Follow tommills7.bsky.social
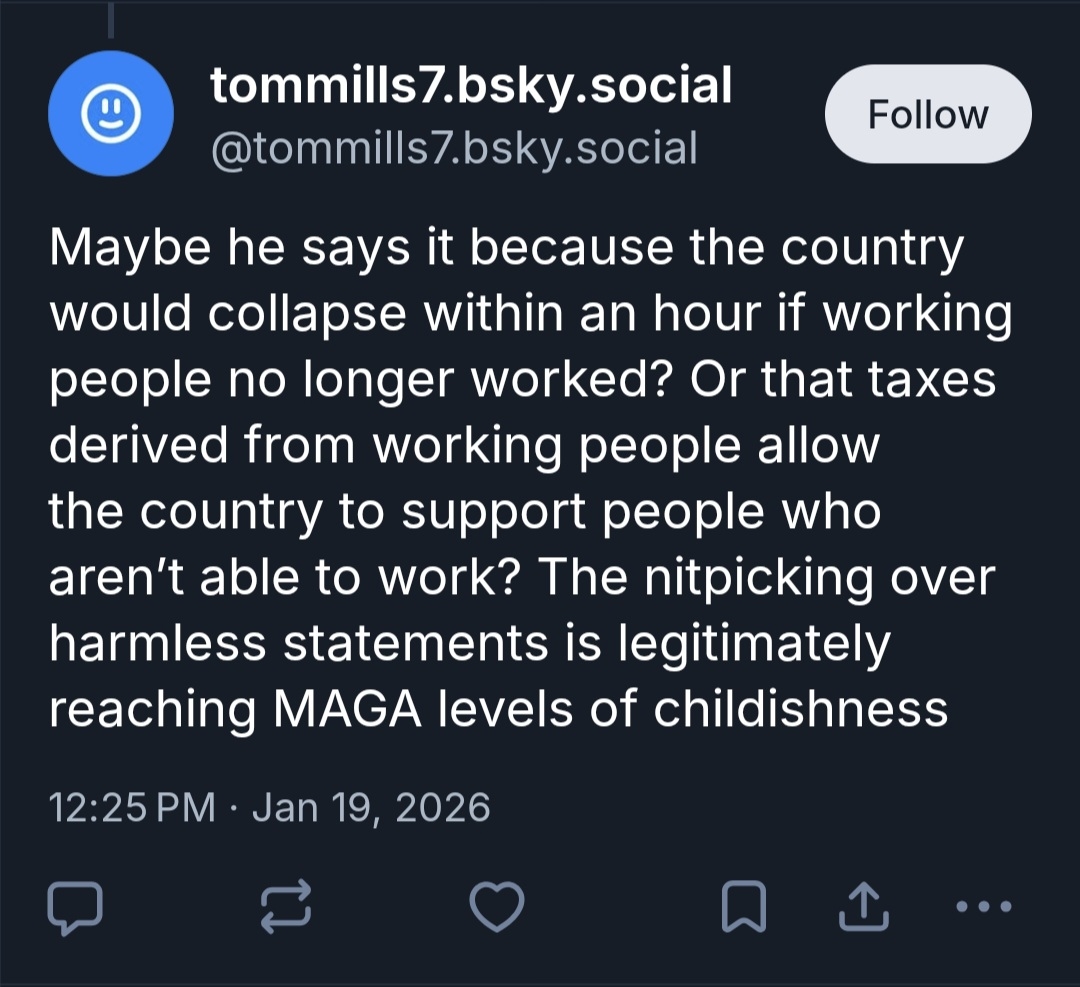1080x987 pixels. tap(927, 115)
